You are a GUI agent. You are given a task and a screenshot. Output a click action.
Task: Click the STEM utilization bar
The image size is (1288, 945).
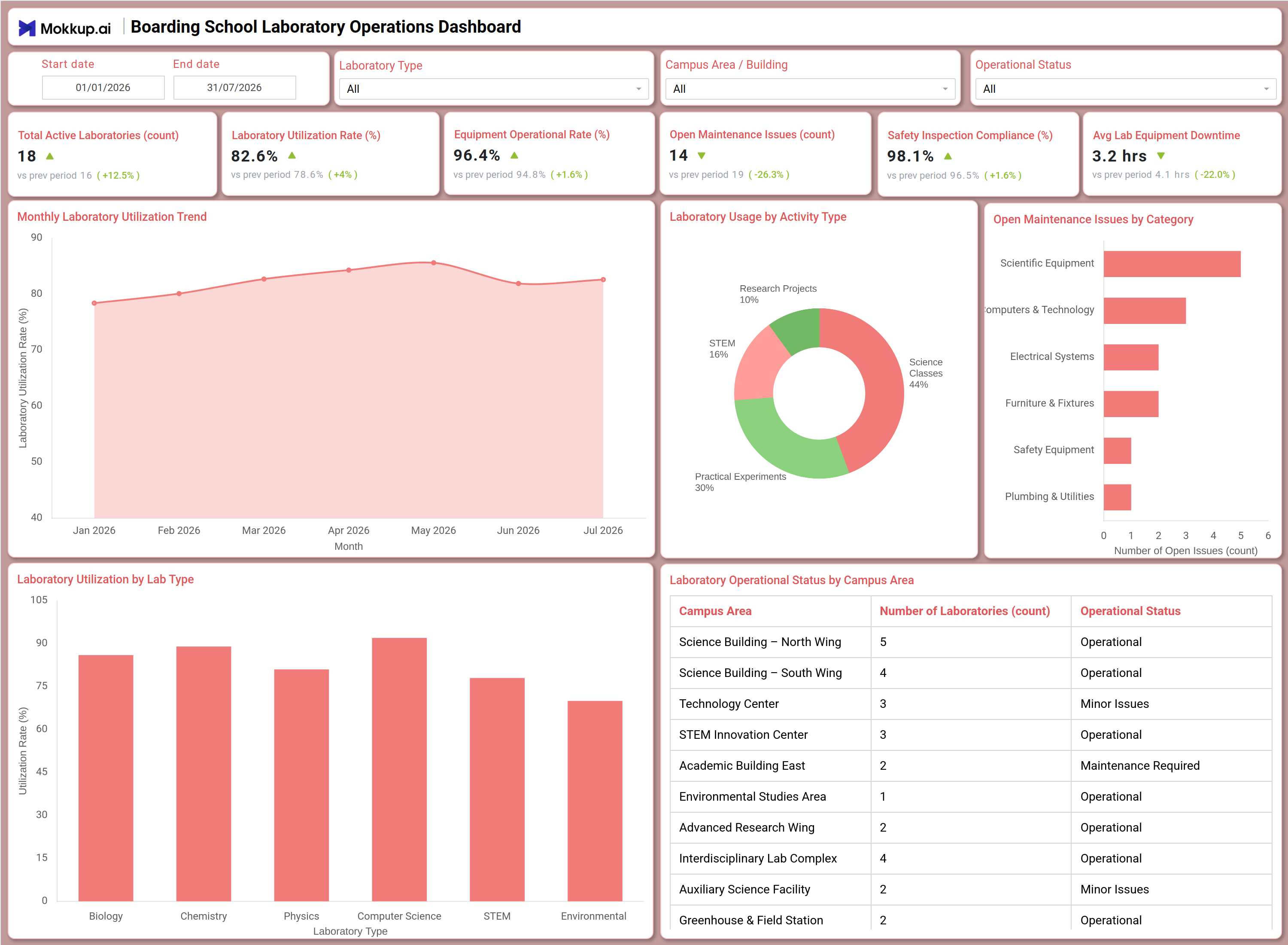pyautogui.click(x=497, y=790)
